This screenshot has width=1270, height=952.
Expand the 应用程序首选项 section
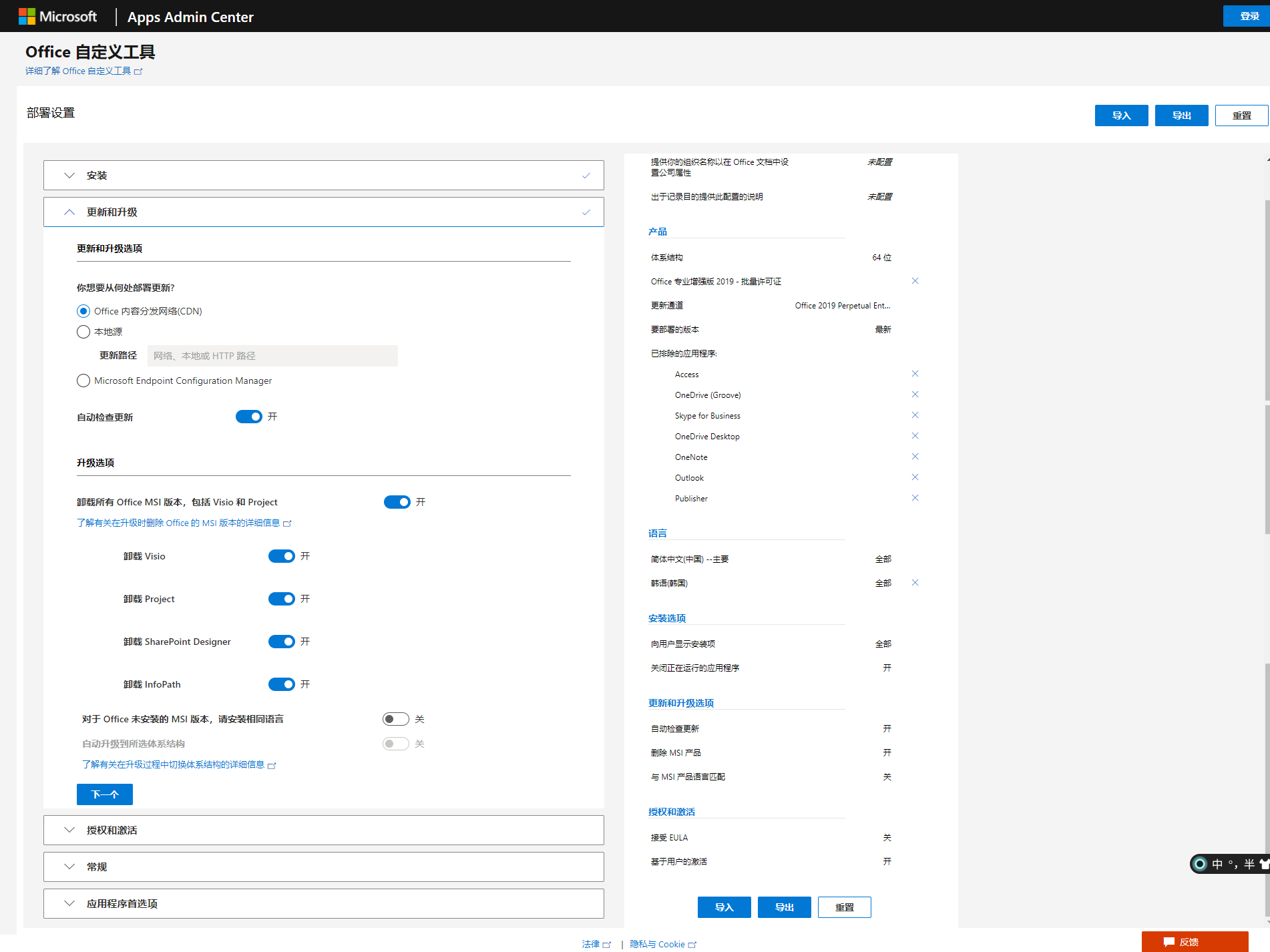324,903
